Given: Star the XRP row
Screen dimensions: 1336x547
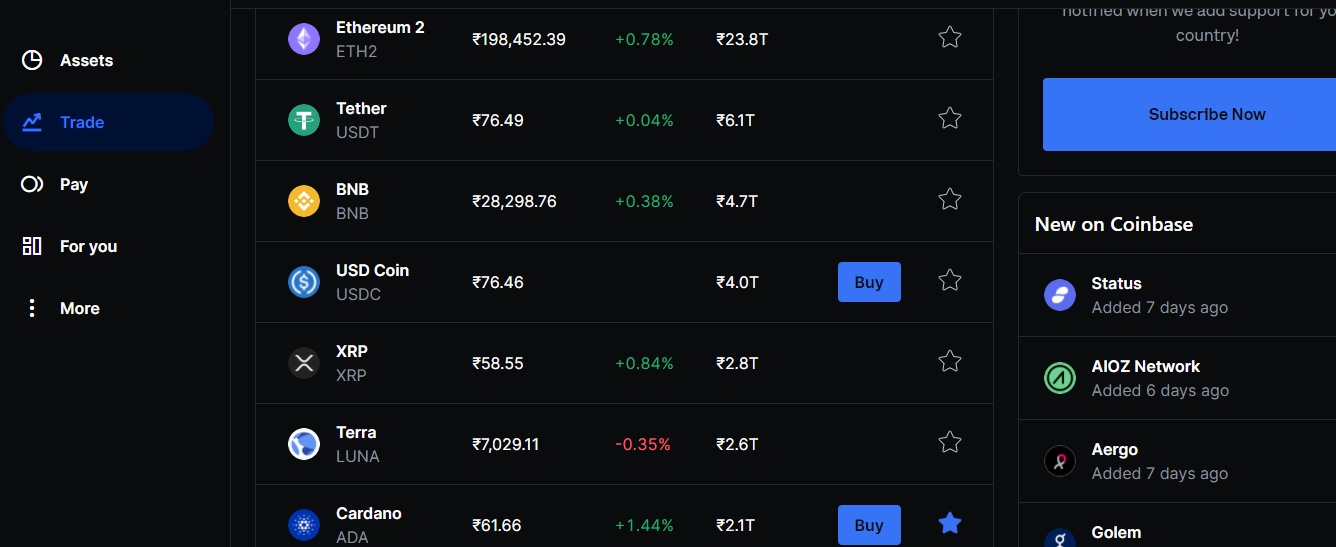Looking at the screenshot, I should (x=950, y=361).
